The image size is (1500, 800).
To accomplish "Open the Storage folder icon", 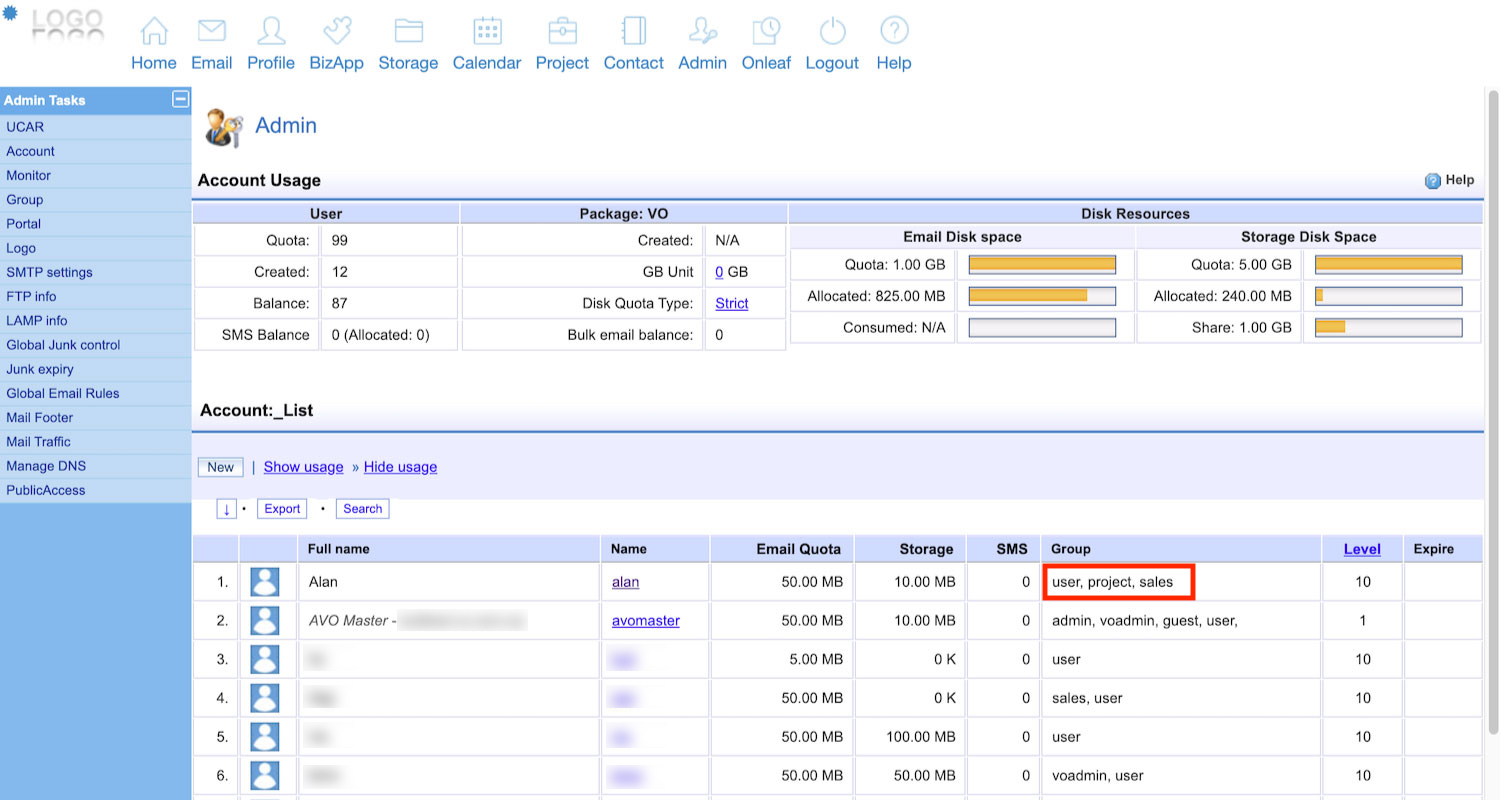I will pyautogui.click(x=408, y=32).
